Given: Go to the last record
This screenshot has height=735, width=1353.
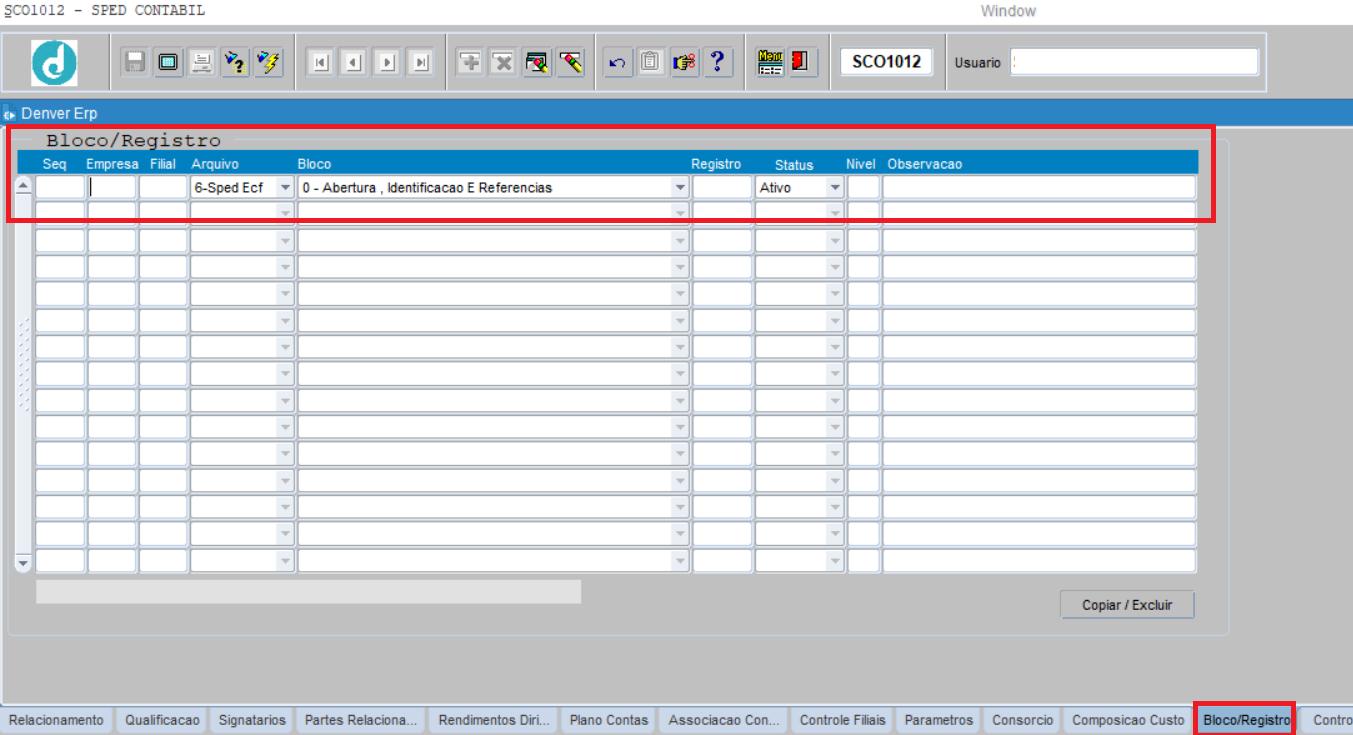Looking at the screenshot, I should pyautogui.click(x=421, y=63).
